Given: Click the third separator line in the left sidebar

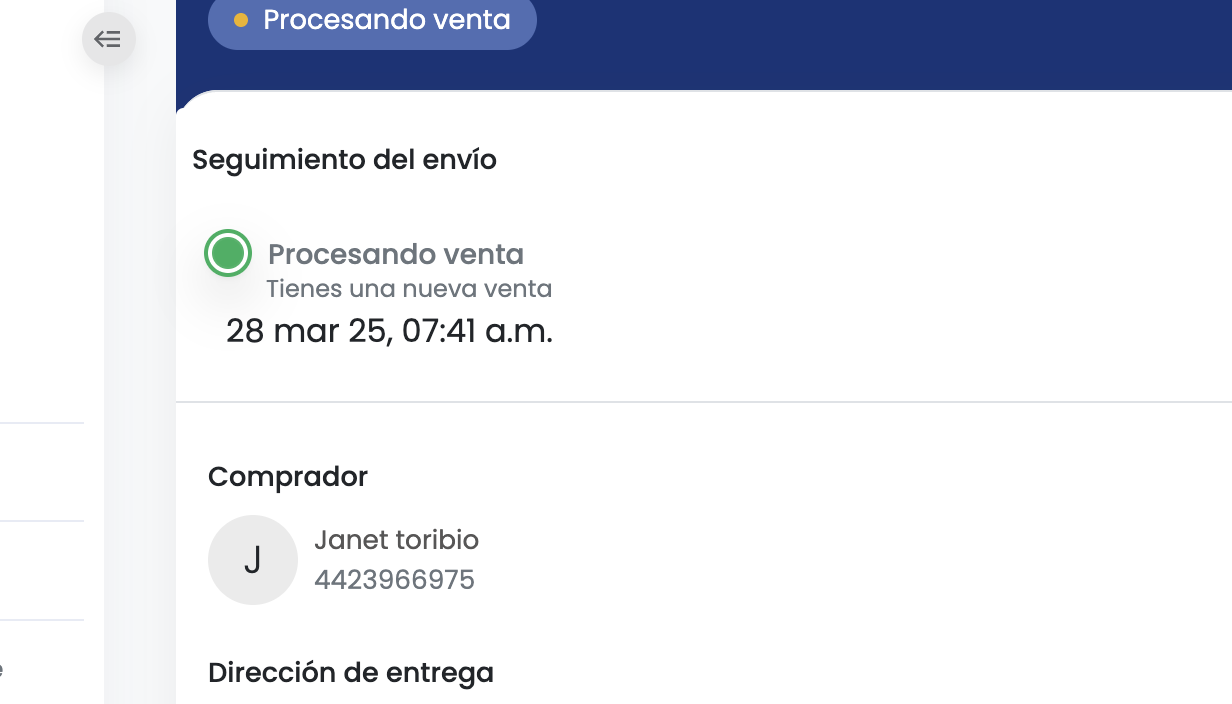Looking at the screenshot, I should click(41, 620).
